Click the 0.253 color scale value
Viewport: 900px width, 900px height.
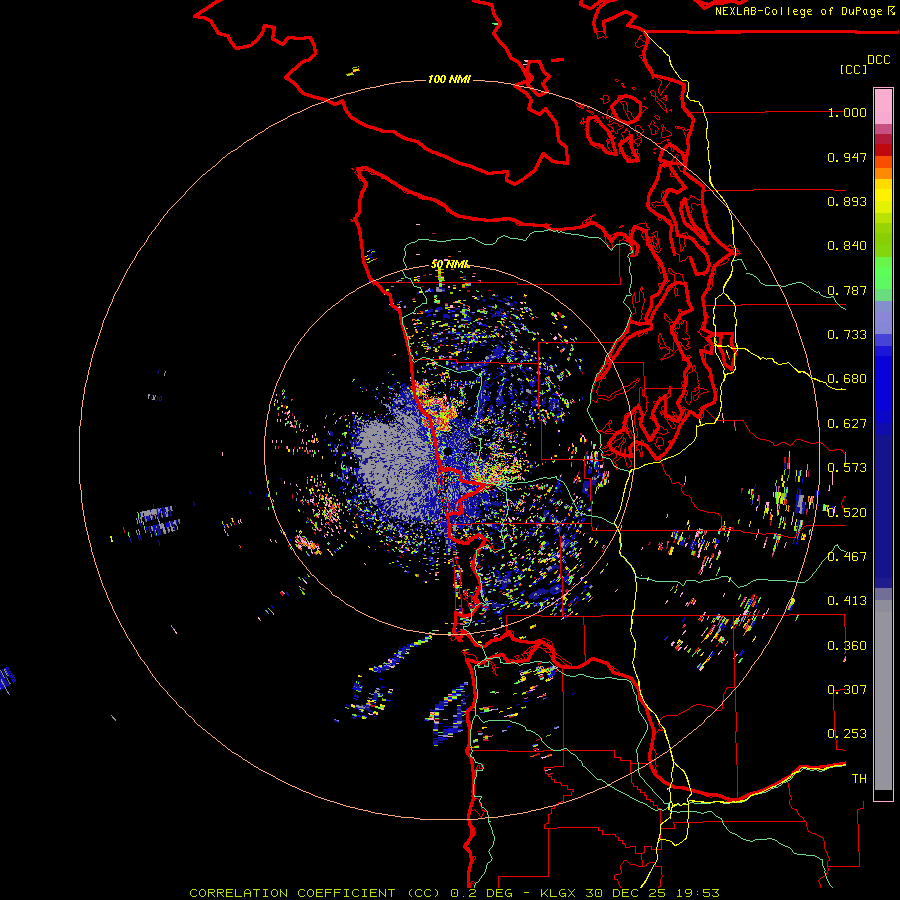pos(847,734)
